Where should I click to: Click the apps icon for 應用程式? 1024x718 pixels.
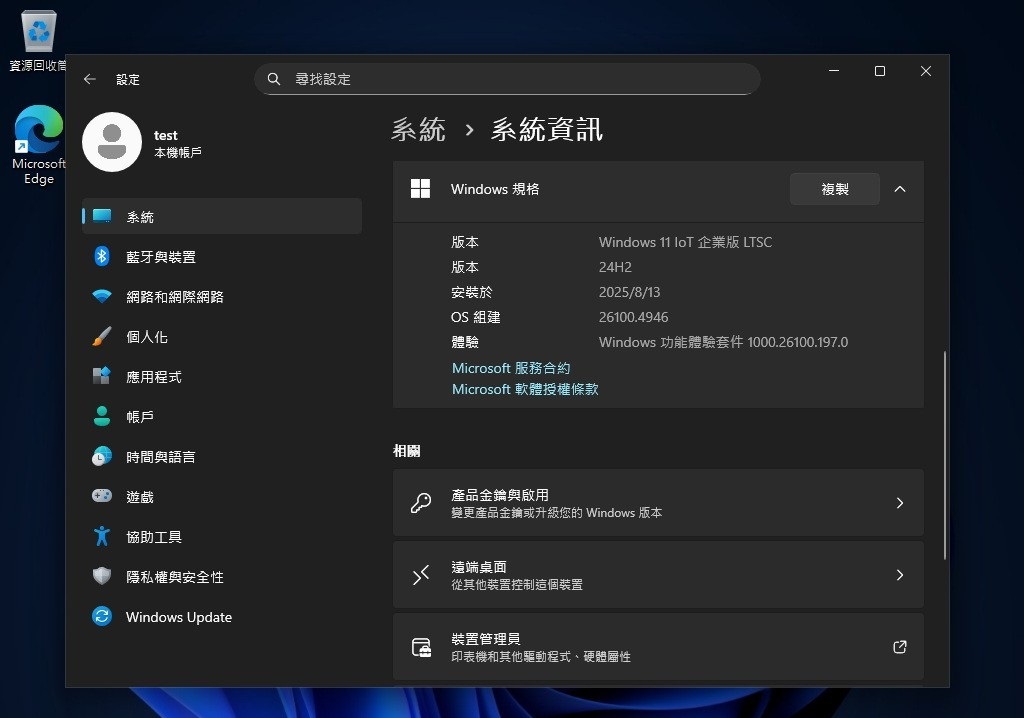[x=102, y=376]
